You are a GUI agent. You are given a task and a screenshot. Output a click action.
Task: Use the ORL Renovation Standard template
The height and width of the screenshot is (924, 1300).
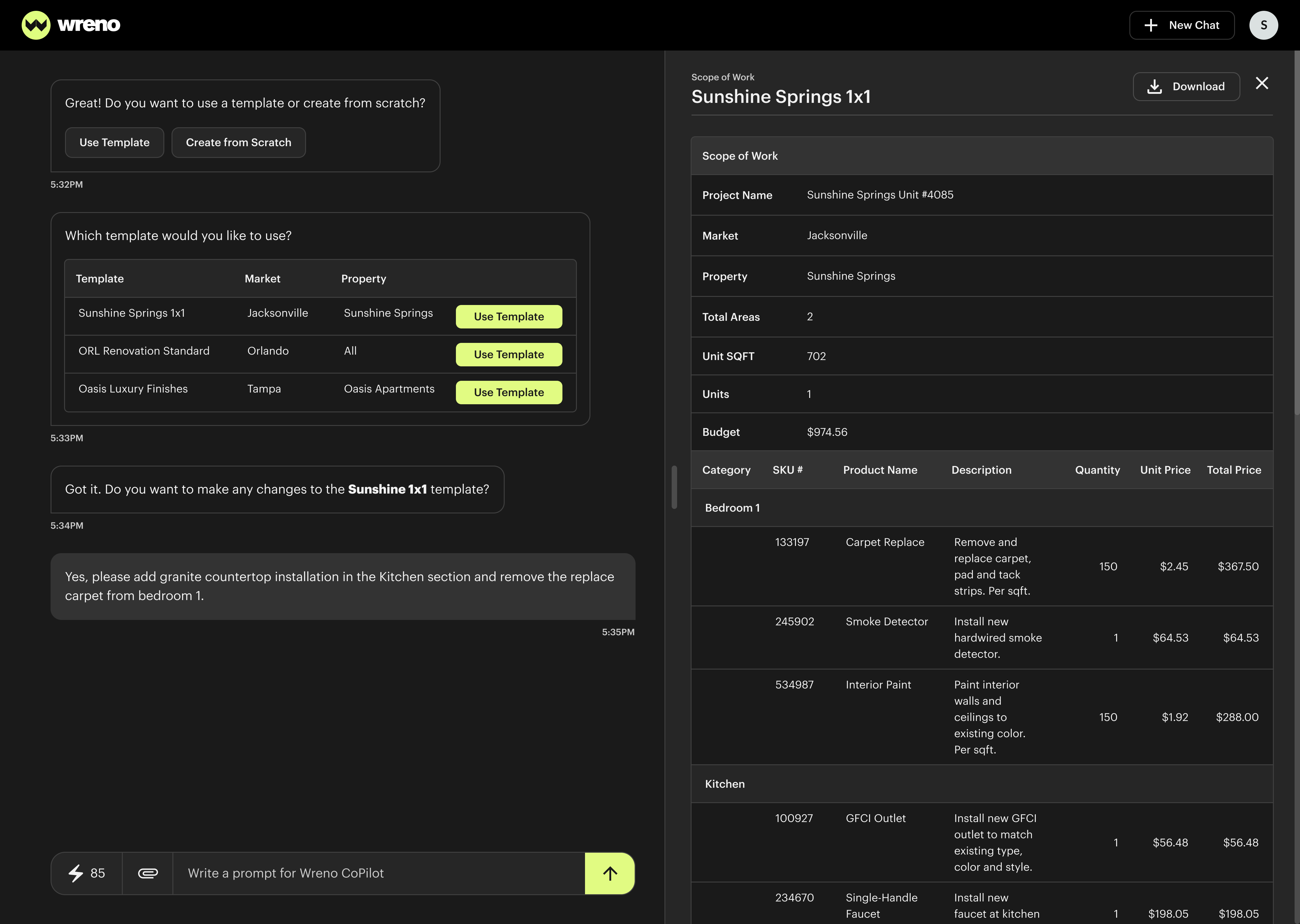click(509, 354)
